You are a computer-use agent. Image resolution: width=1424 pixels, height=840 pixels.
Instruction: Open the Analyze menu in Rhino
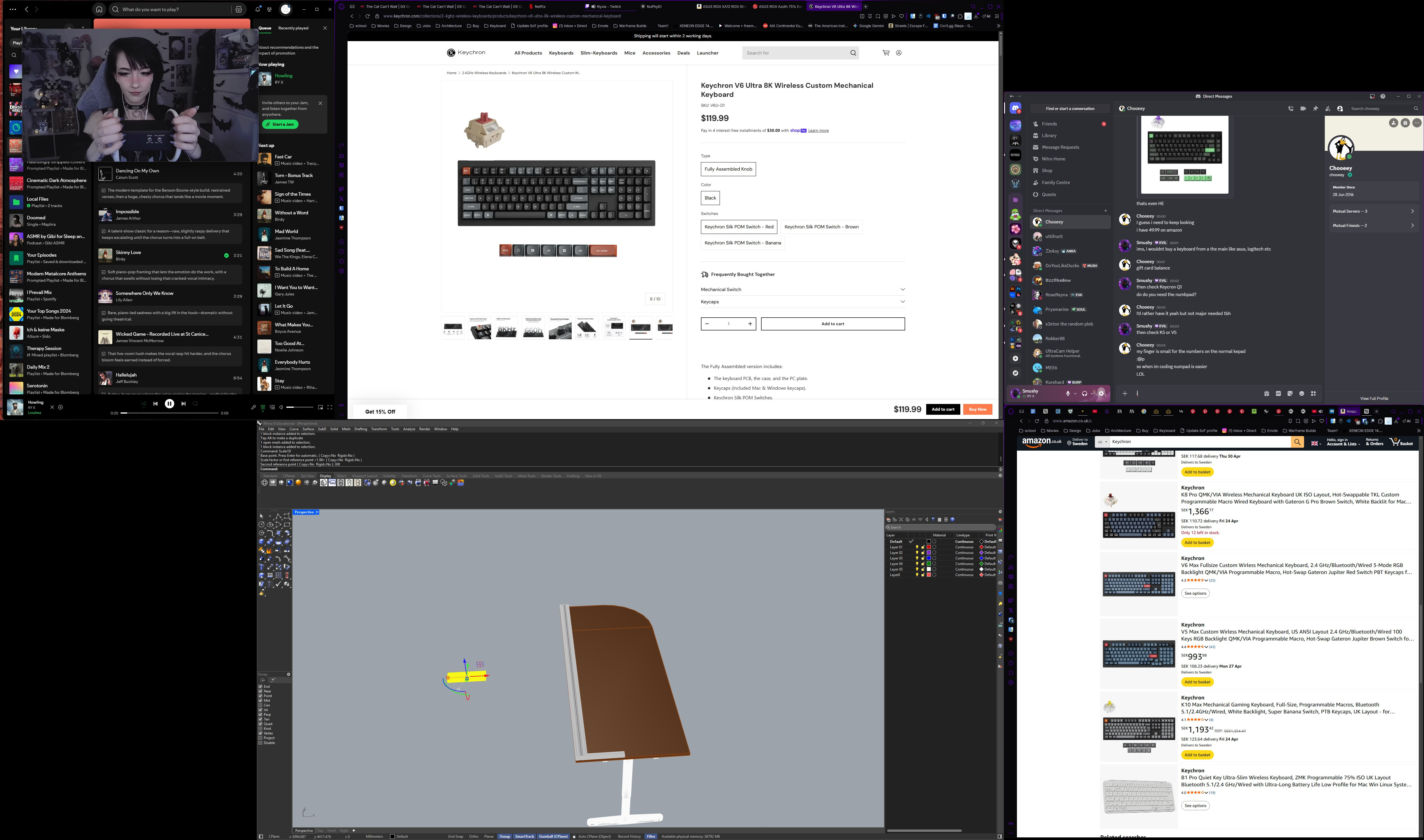coord(409,429)
